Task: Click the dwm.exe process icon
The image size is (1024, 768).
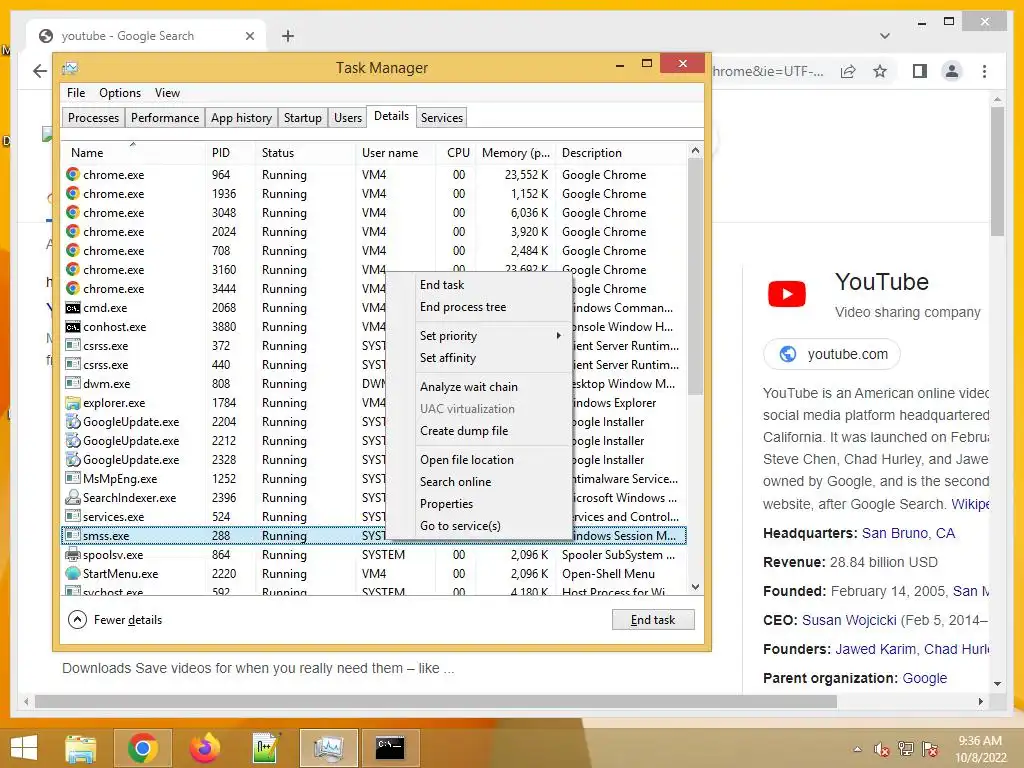Action: click(72, 384)
